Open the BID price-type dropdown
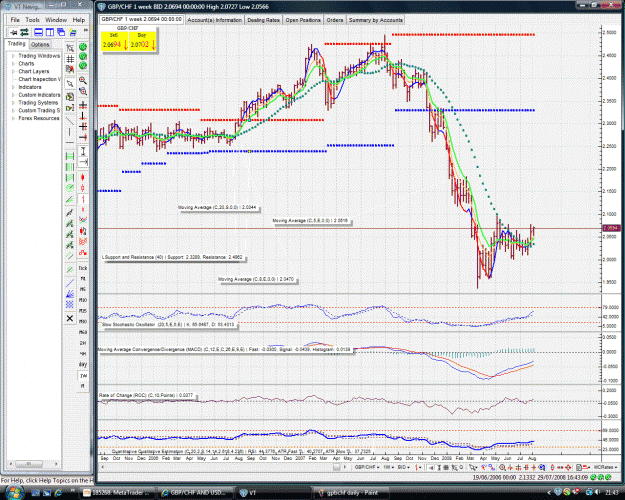The image size is (625, 500). point(404,467)
